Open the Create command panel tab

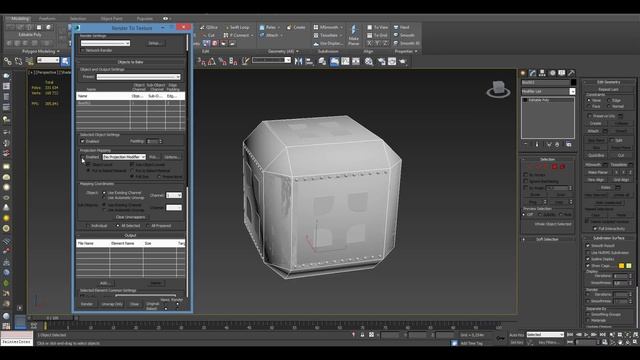[x=523, y=73]
